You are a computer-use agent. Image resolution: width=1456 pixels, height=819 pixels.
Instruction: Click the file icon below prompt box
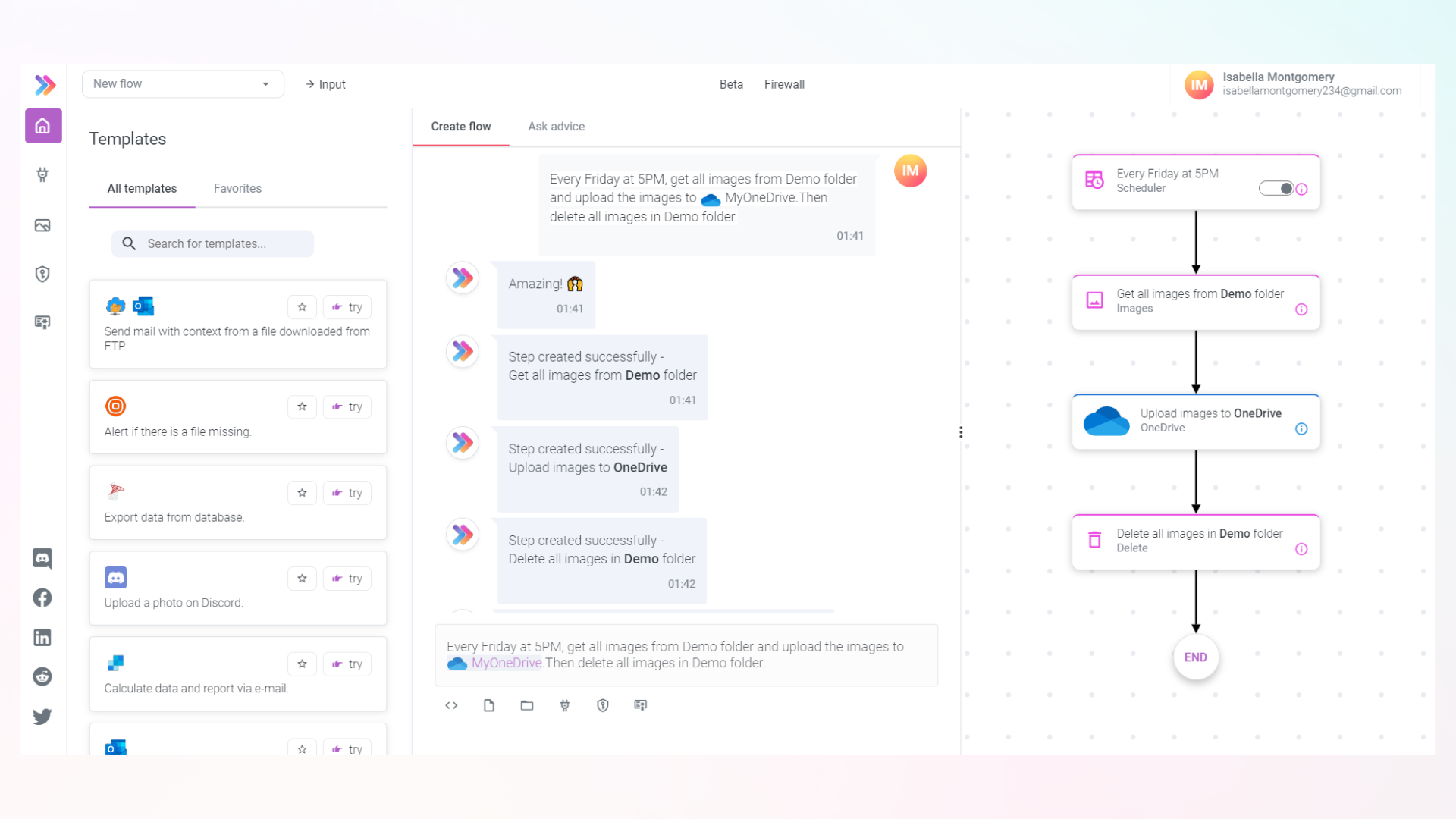click(x=489, y=705)
